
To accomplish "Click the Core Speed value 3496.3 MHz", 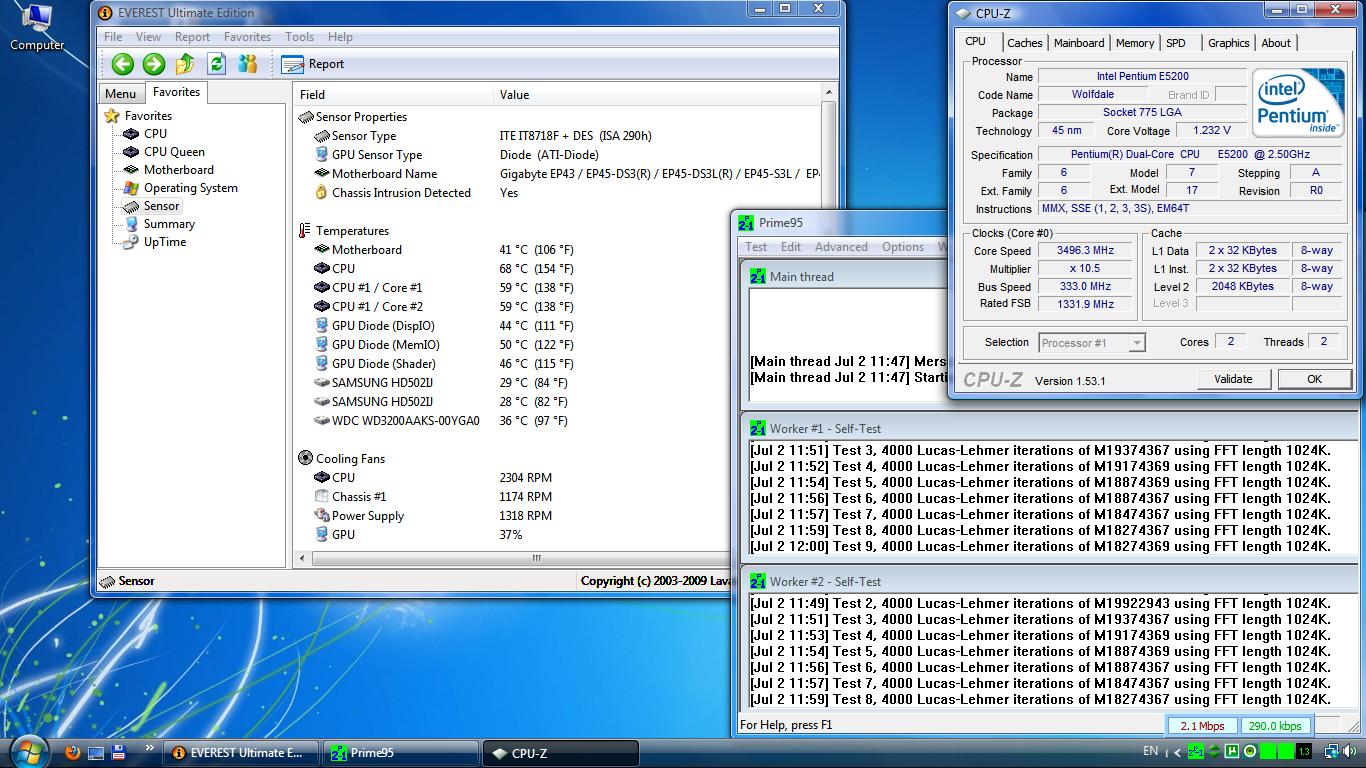I will 1085,251.
